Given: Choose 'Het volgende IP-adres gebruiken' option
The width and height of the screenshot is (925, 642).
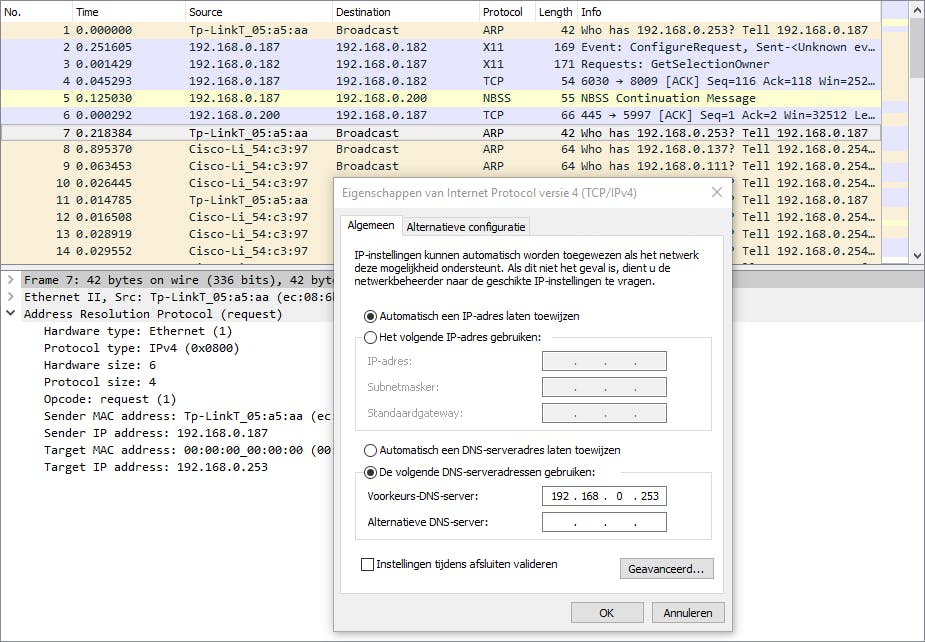Looking at the screenshot, I should (x=370, y=338).
